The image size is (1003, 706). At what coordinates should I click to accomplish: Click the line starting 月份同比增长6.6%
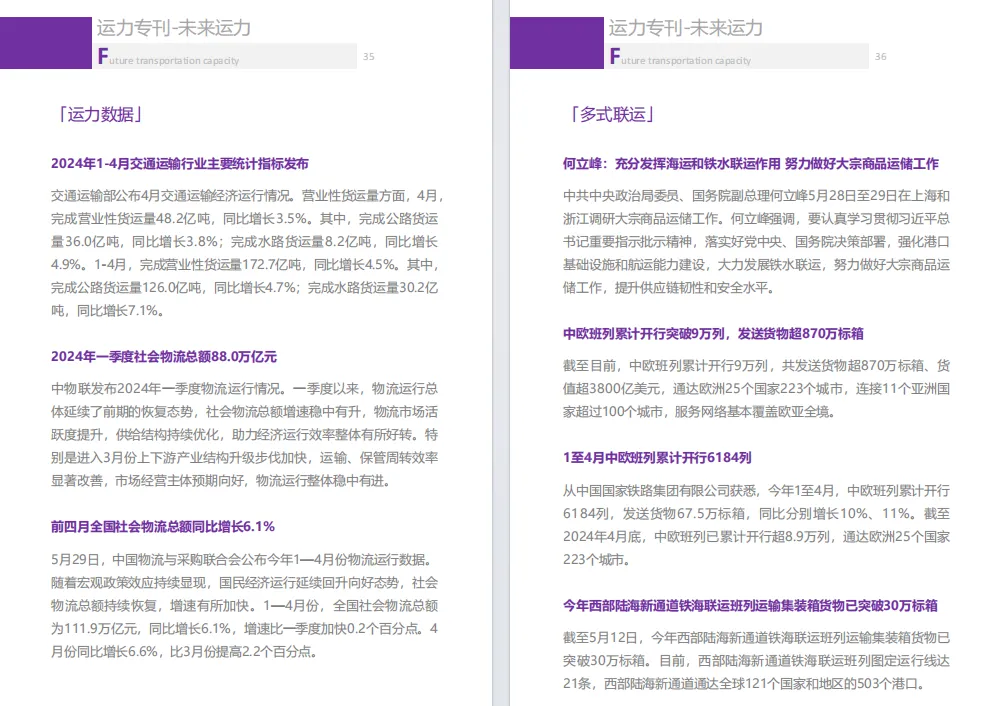point(184,652)
